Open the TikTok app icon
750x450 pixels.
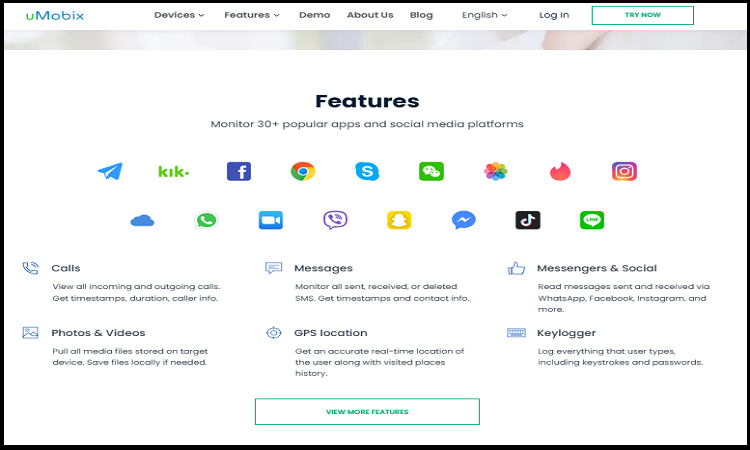click(528, 220)
